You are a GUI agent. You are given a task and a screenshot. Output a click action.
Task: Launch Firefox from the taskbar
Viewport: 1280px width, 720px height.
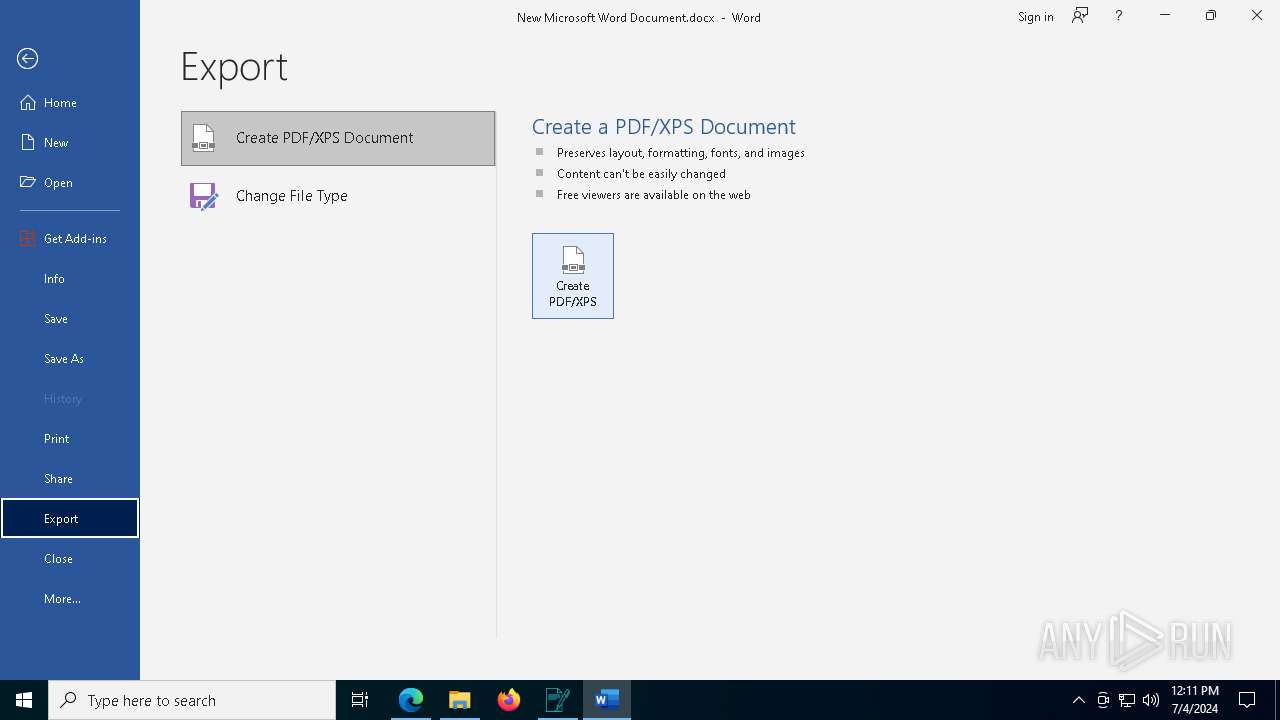[509, 700]
